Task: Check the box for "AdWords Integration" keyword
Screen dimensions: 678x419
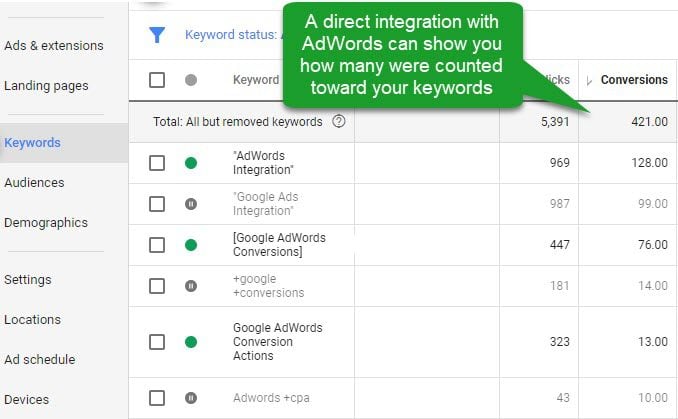Action: click(157, 163)
